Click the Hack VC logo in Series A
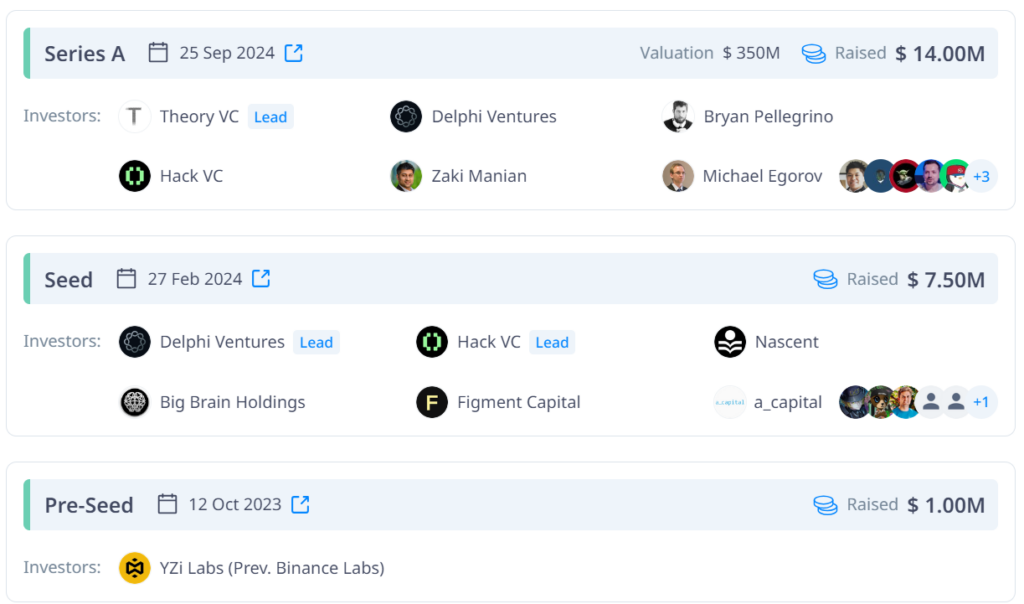The image size is (1024, 604). [135, 176]
